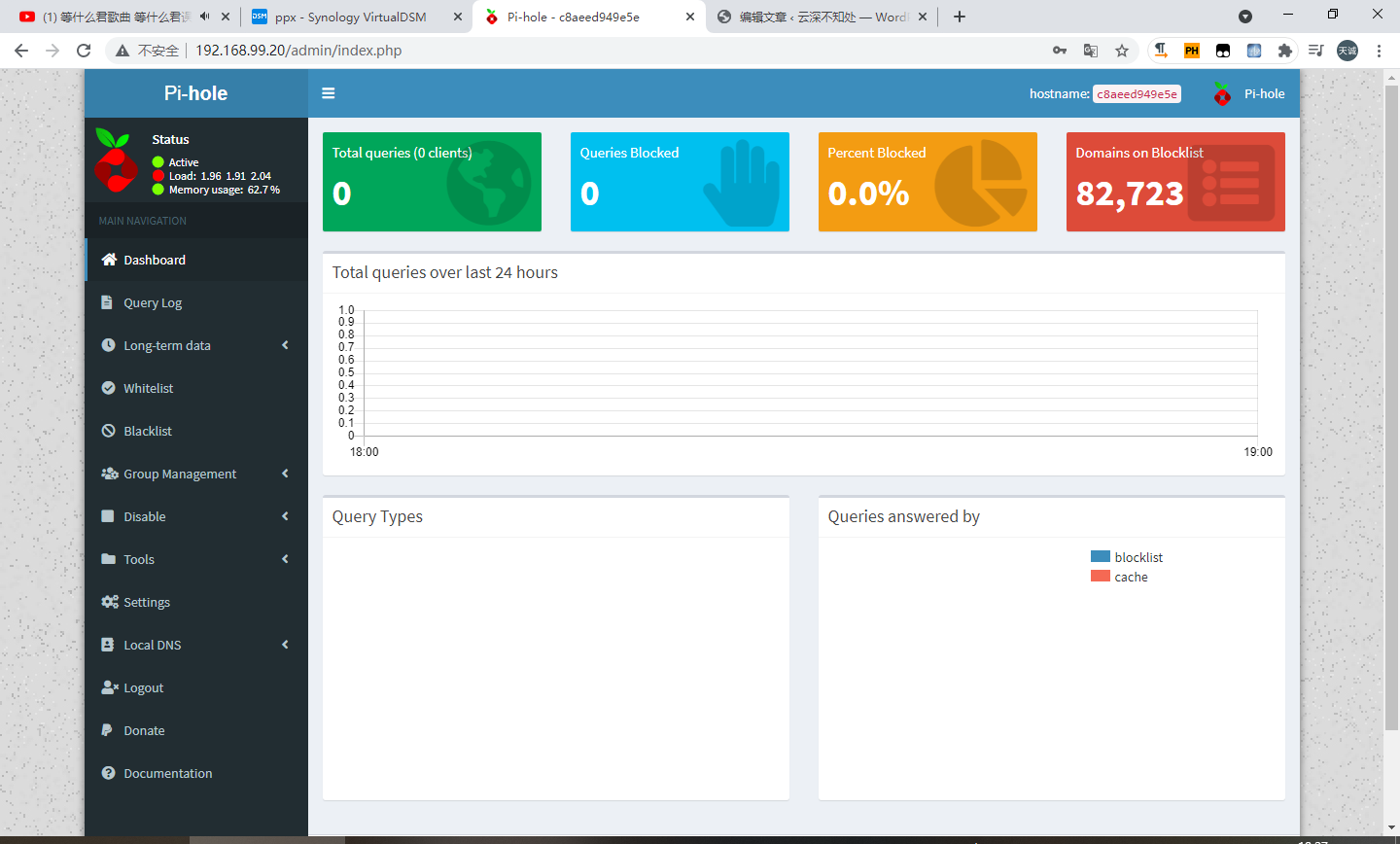
Task: Toggle the cache legend entry
Action: click(x=1131, y=577)
